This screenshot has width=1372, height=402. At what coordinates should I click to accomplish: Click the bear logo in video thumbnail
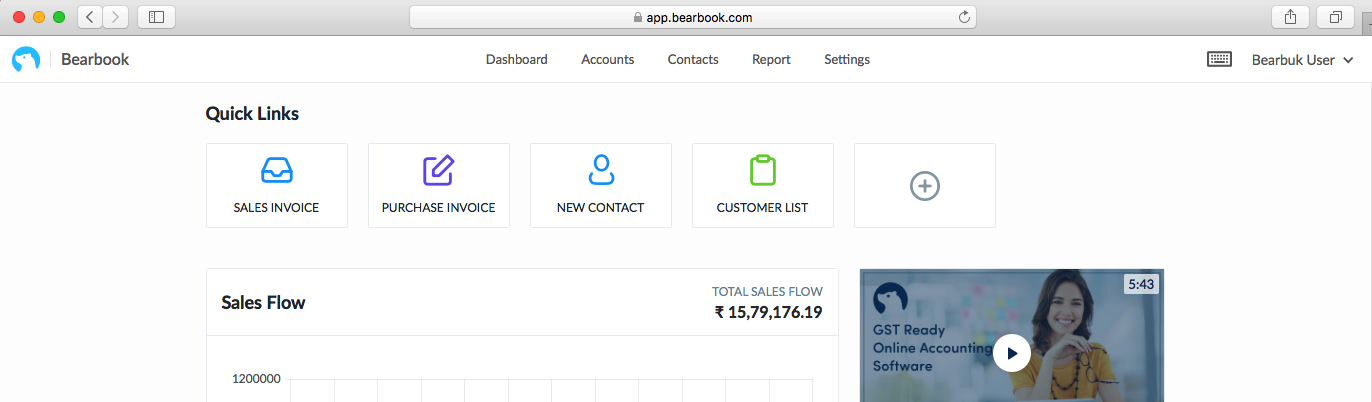[890, 299]
